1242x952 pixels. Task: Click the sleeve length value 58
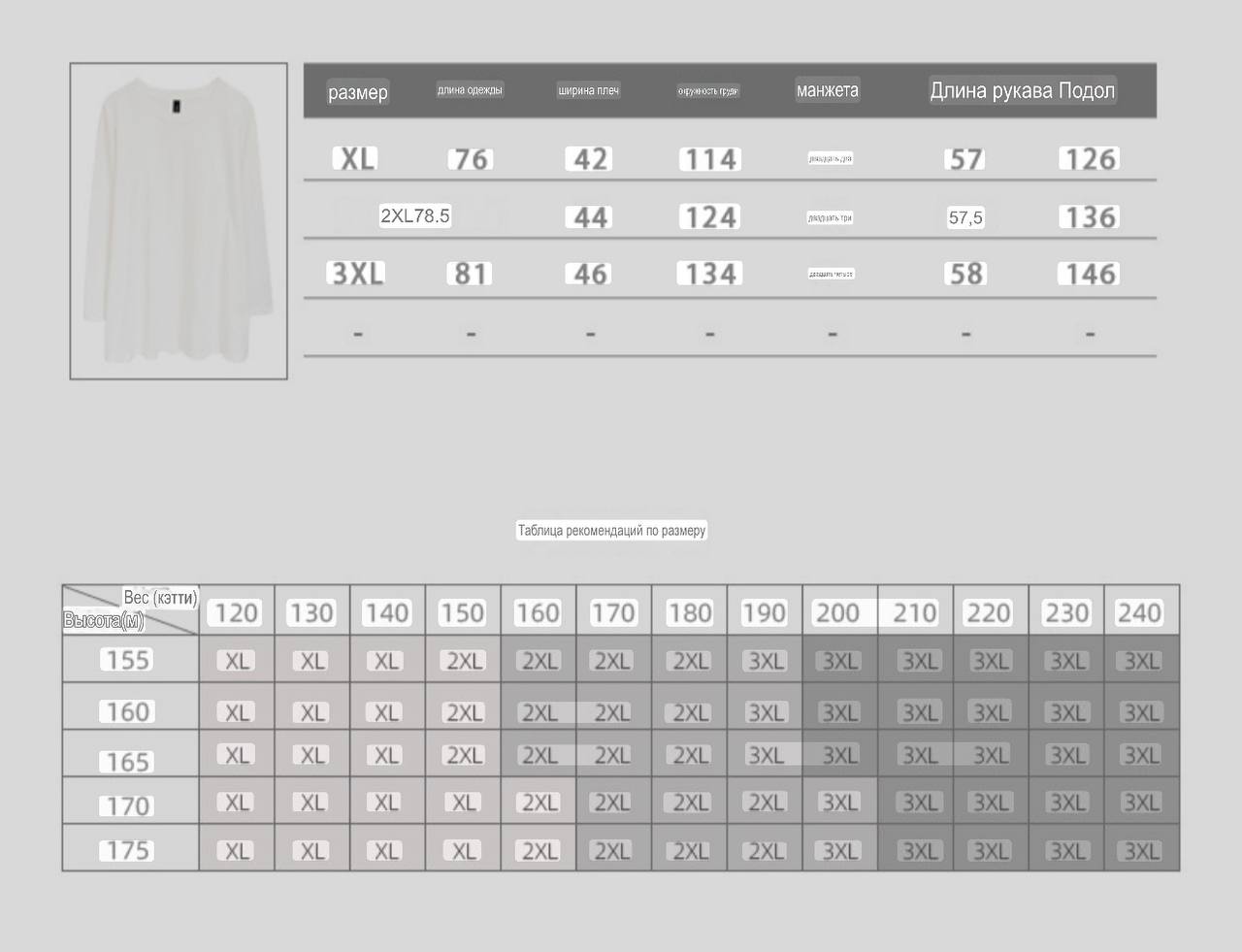pyautogui.click(x=965, y=274)
